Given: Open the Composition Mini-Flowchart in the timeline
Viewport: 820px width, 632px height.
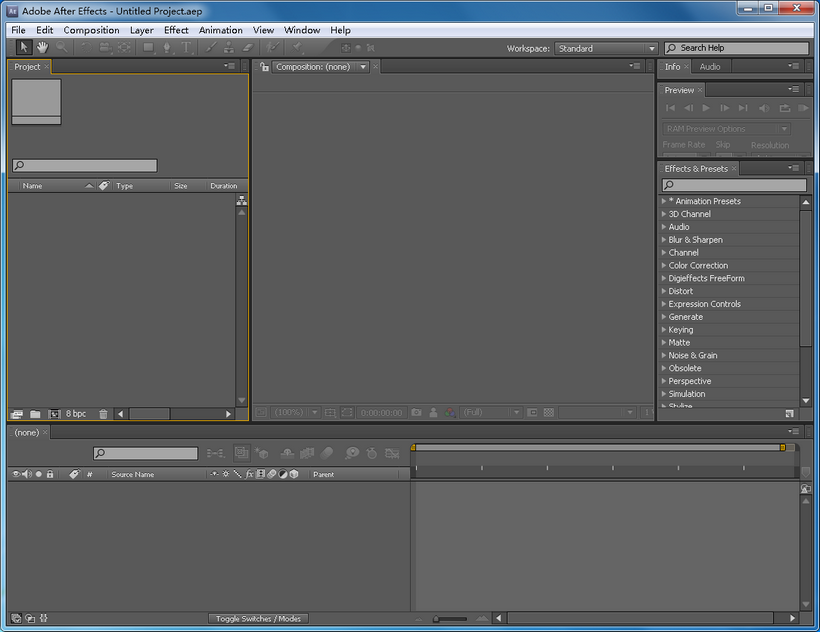Looking at the screenshot, I should [214, 452].
